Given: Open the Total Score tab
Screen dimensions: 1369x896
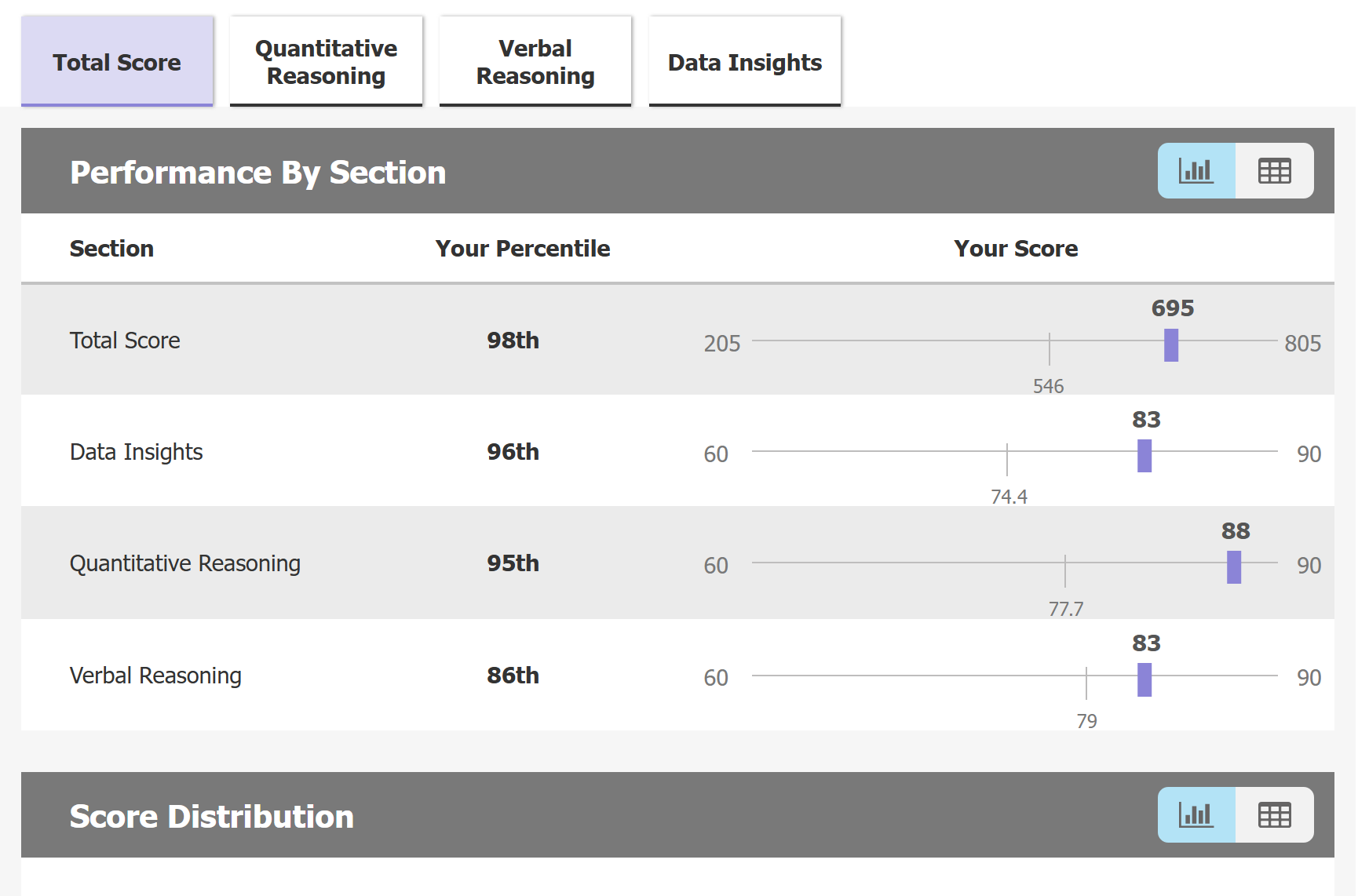Looking at the screenshot, I should point(117,62).
